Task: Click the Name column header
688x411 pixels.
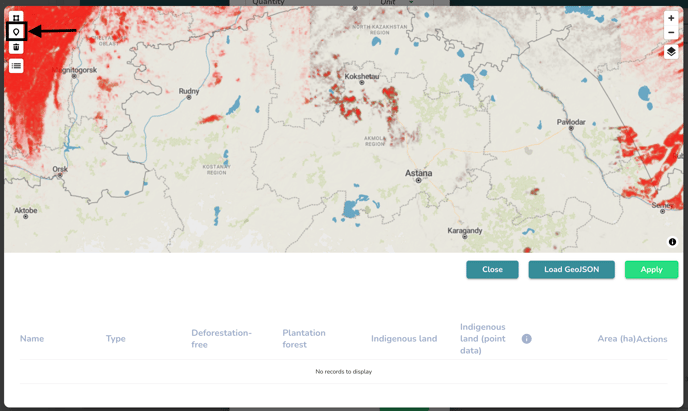Action: [x=32, y=339]
